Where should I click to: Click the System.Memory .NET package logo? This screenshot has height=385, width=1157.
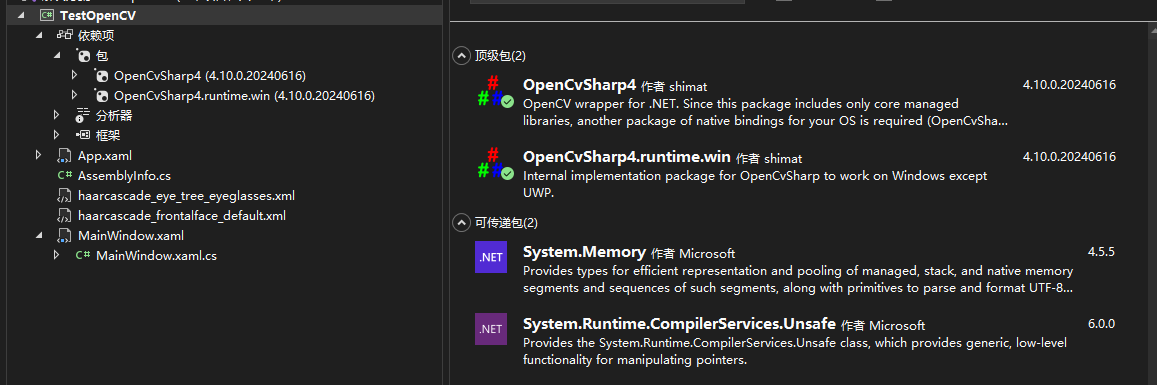491,257
